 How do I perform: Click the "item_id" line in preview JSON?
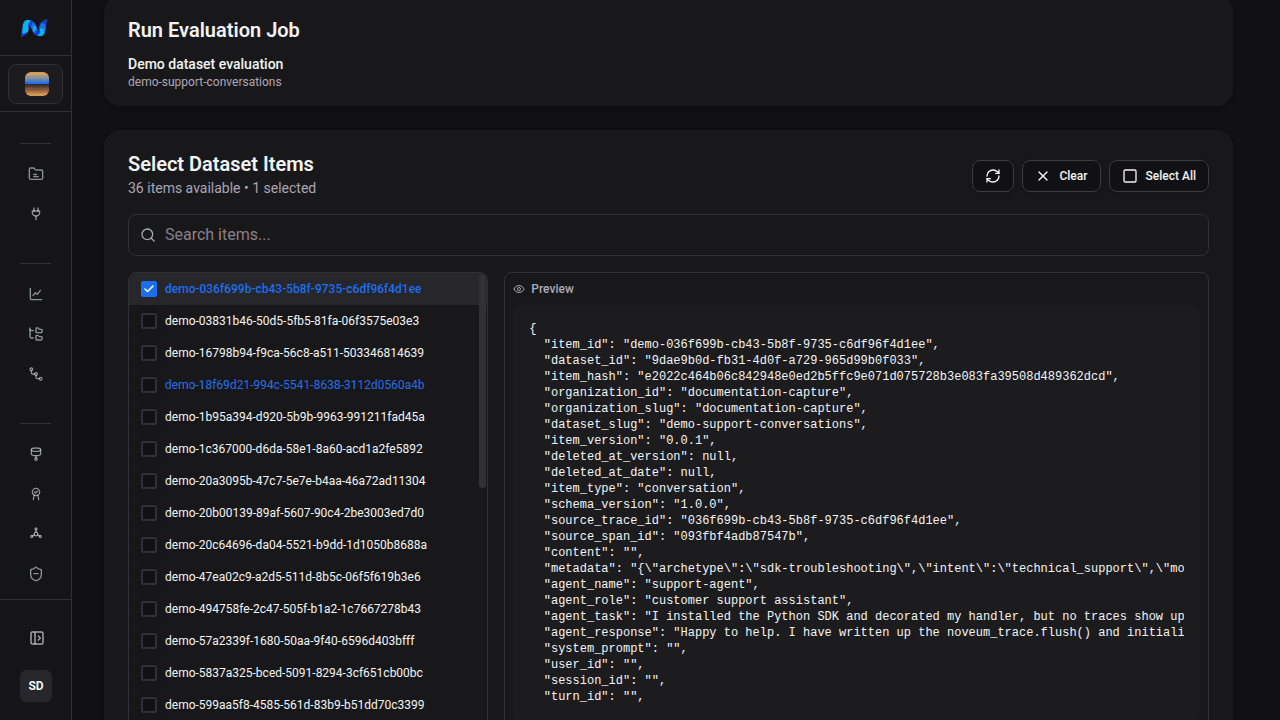[x=741, y=344]
